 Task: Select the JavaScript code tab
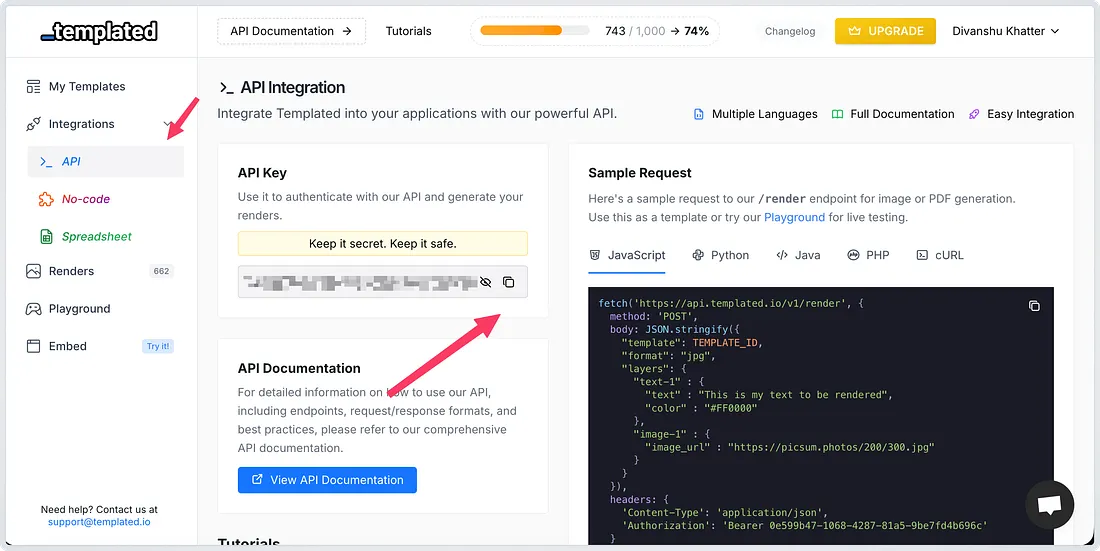[627, 255]
